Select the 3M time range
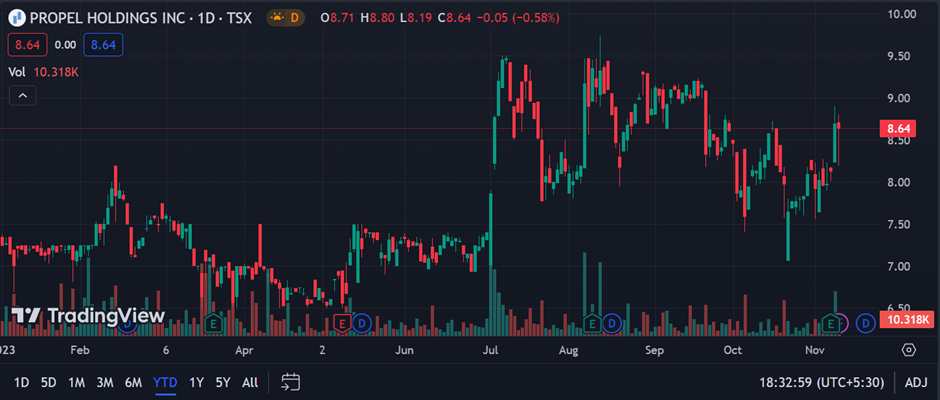This screenshot has height=400, width=940. coord(105,382)
